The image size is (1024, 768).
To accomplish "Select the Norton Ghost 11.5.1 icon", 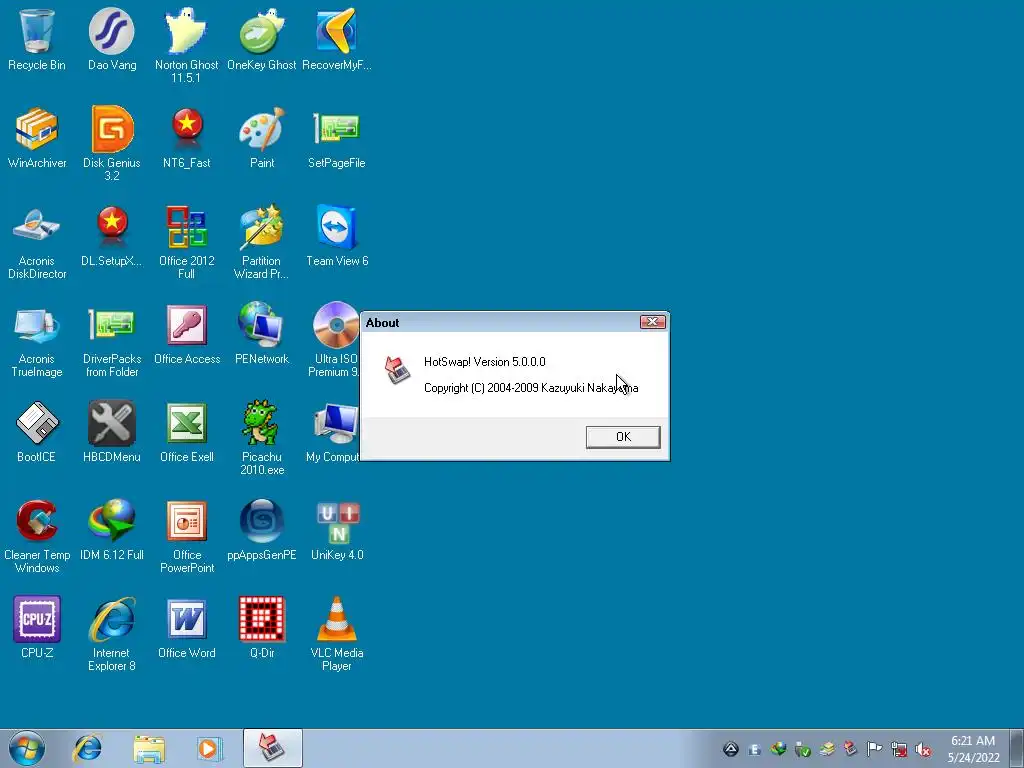I will (x=187, y=45).
